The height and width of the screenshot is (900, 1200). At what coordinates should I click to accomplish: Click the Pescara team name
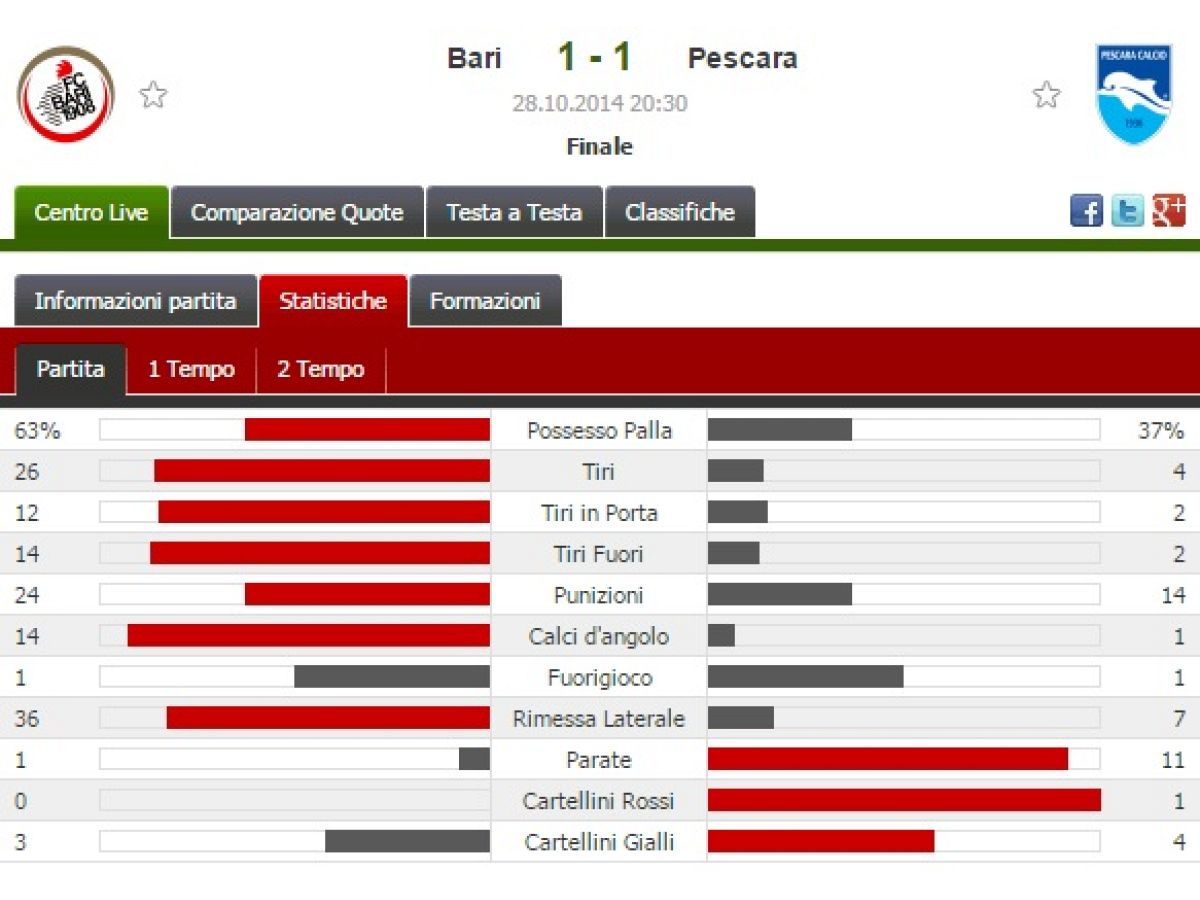(742, 58)
